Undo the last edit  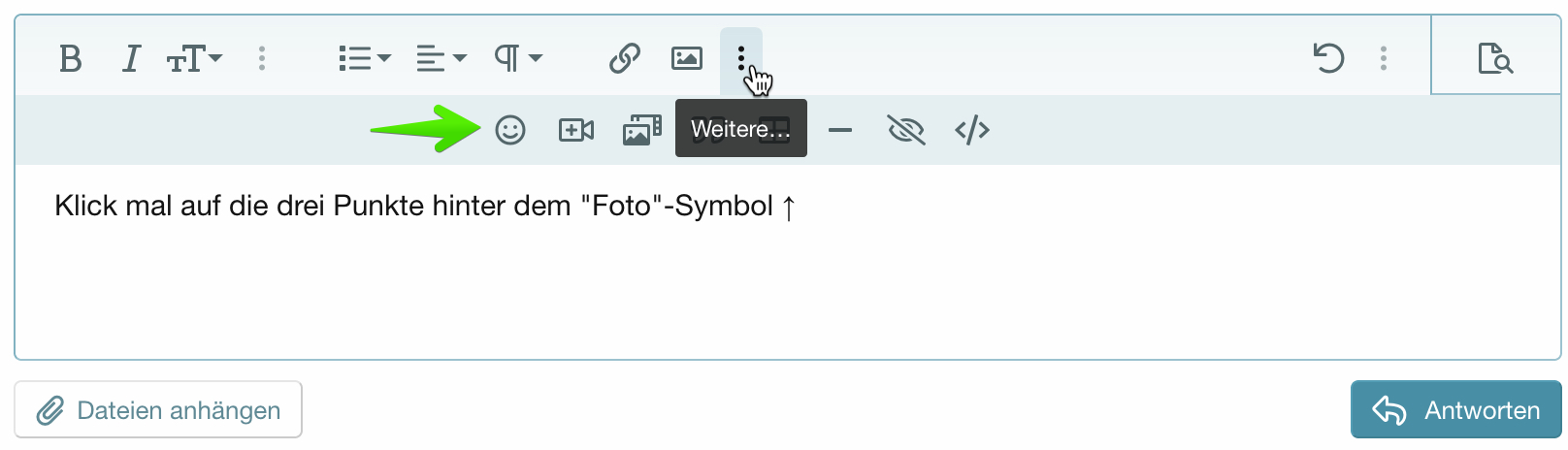click(1328, 59)
